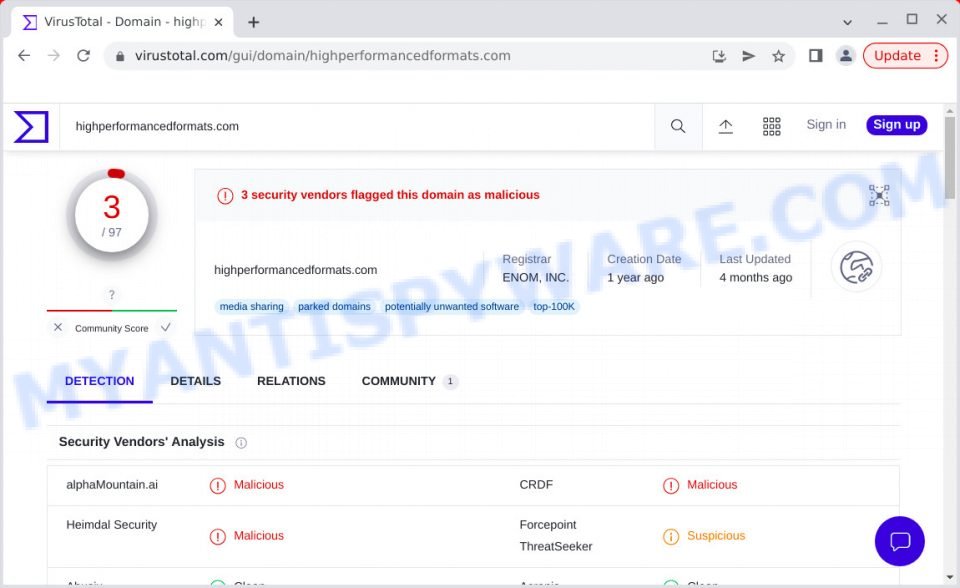Click the parked domains tag
This screenshot has width=960, height=588.
334,306
